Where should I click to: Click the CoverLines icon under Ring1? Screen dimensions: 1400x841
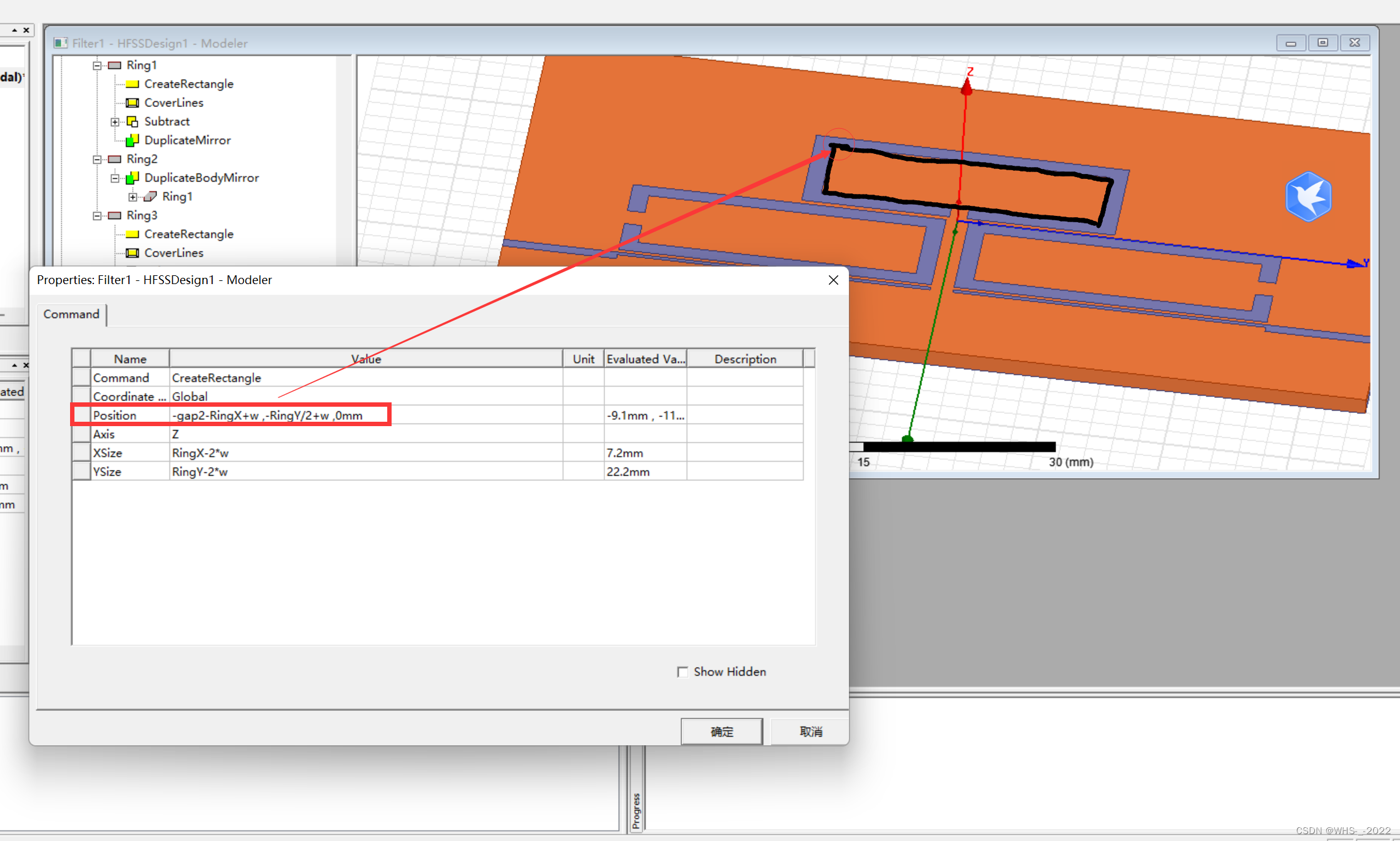[132, 103]
